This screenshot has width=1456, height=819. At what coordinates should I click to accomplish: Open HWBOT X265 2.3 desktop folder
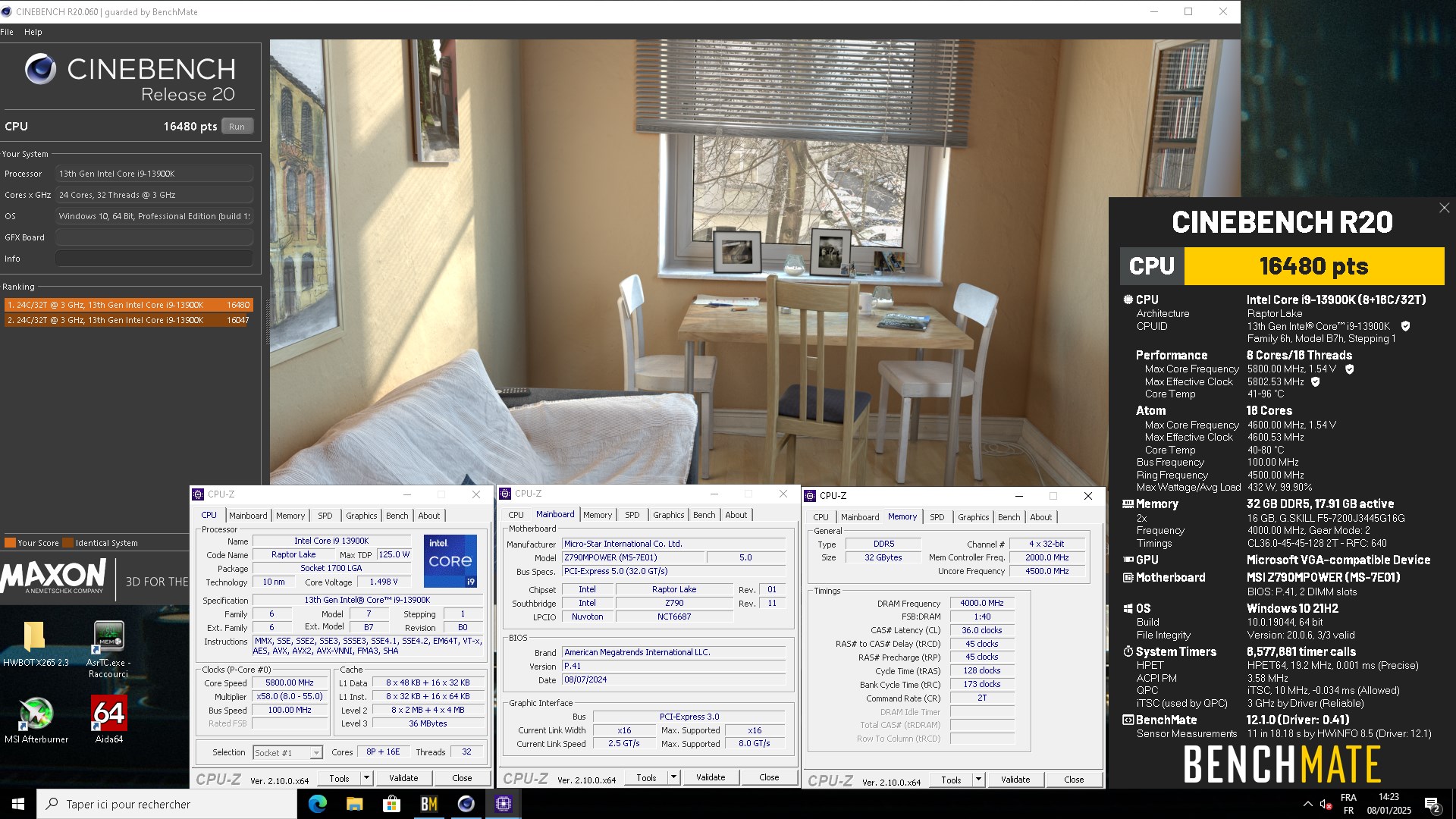coord(35,643)
